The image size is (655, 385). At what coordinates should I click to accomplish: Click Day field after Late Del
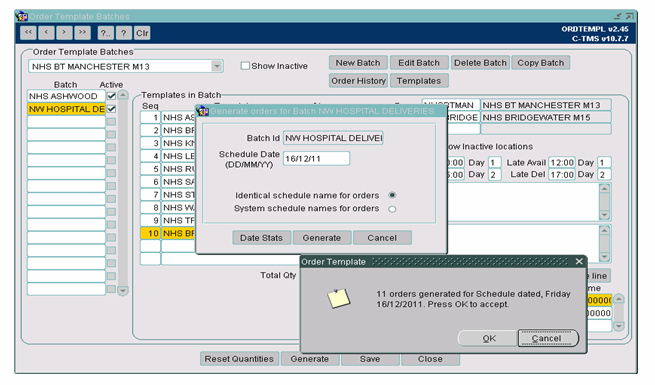coord(604,175)
